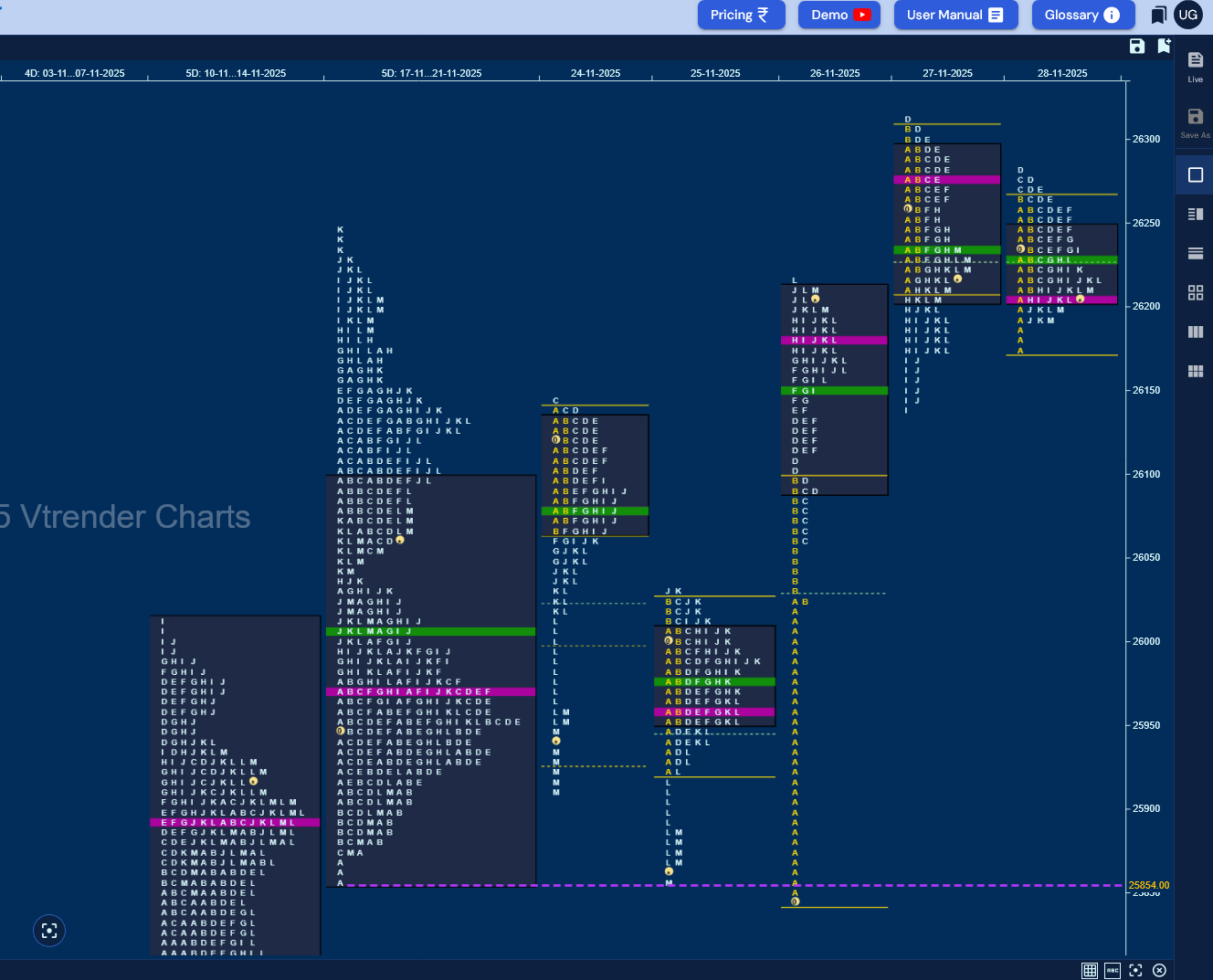The width and height of the screenshot is (1213, 980).
Task: Click the focus target button at lower left
Action: pyautogui.click(x=49, y=931)
